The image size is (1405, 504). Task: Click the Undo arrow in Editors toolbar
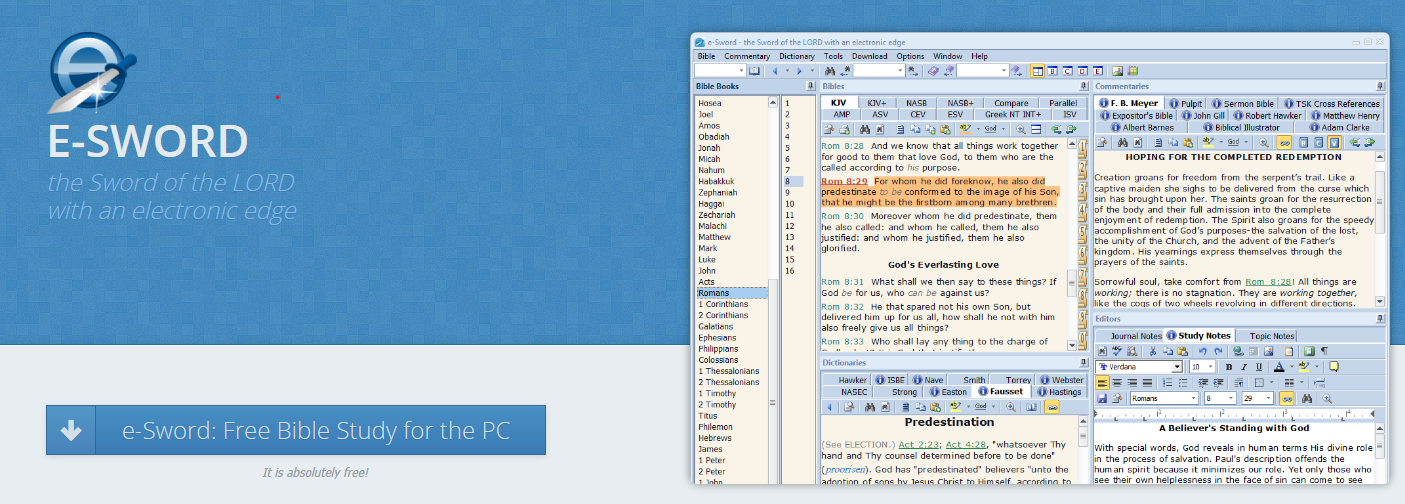[1203, 351]
